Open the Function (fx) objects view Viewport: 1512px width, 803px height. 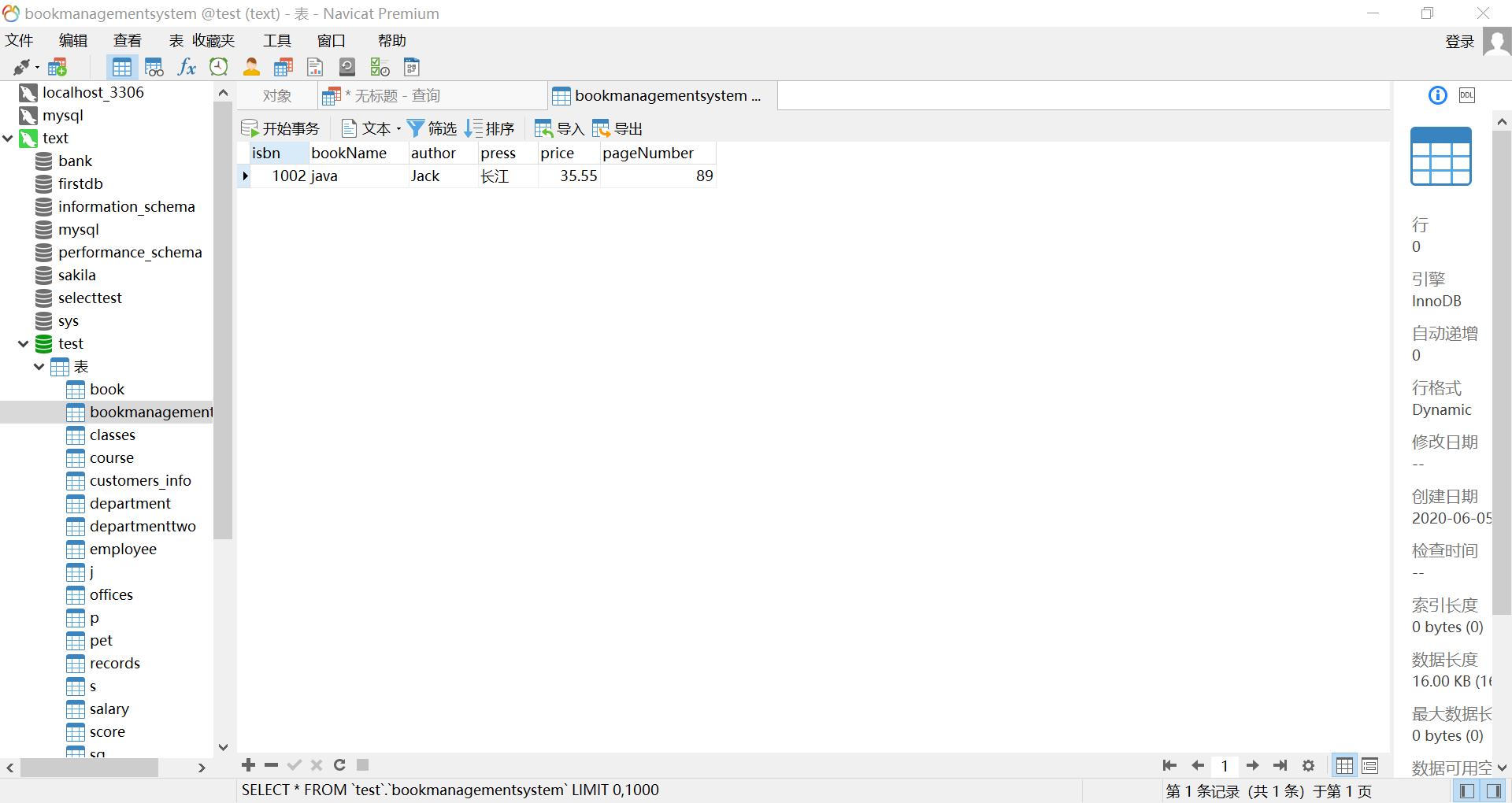[187, 67]
